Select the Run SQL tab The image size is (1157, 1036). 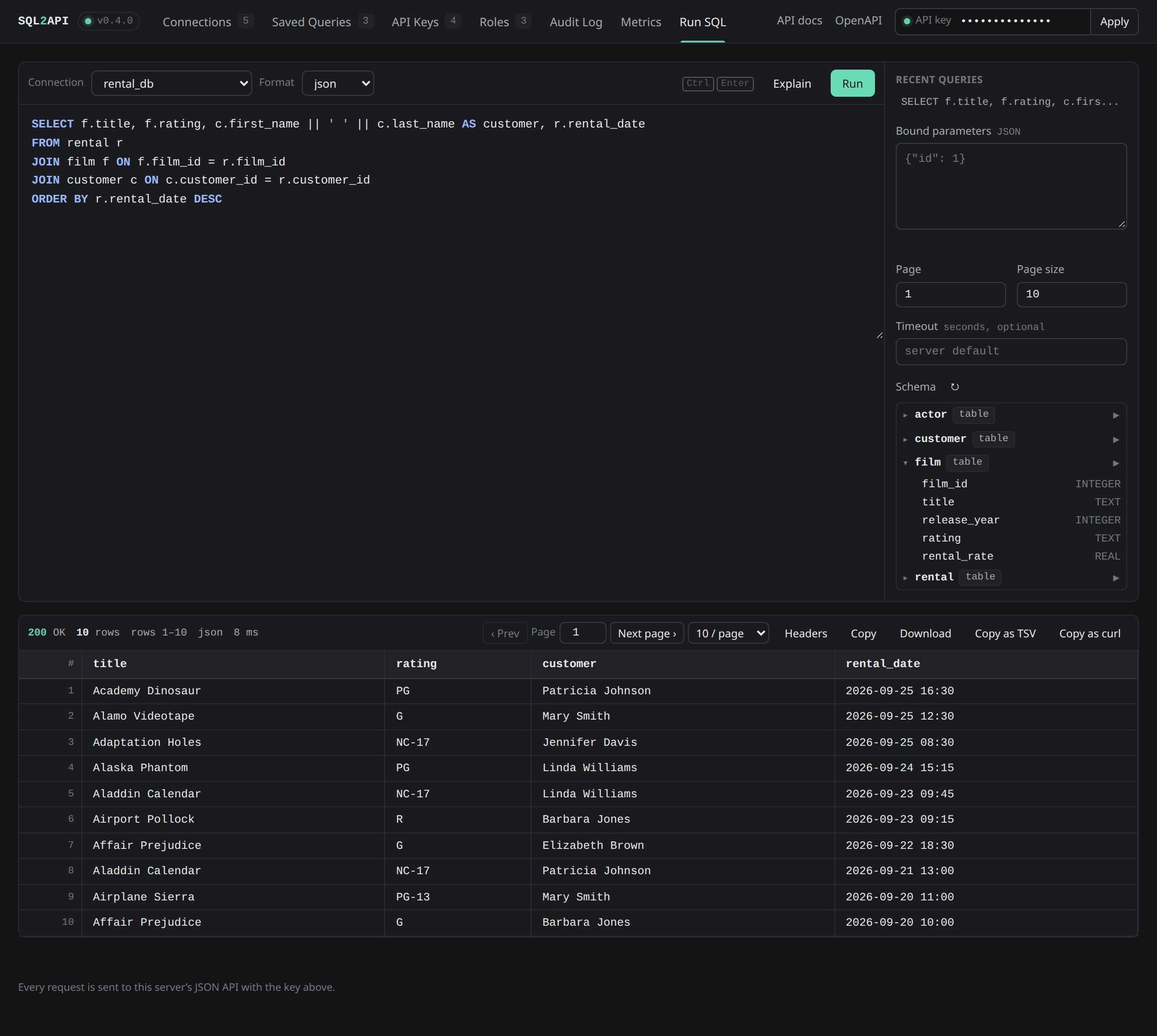[x=702, y=22]
